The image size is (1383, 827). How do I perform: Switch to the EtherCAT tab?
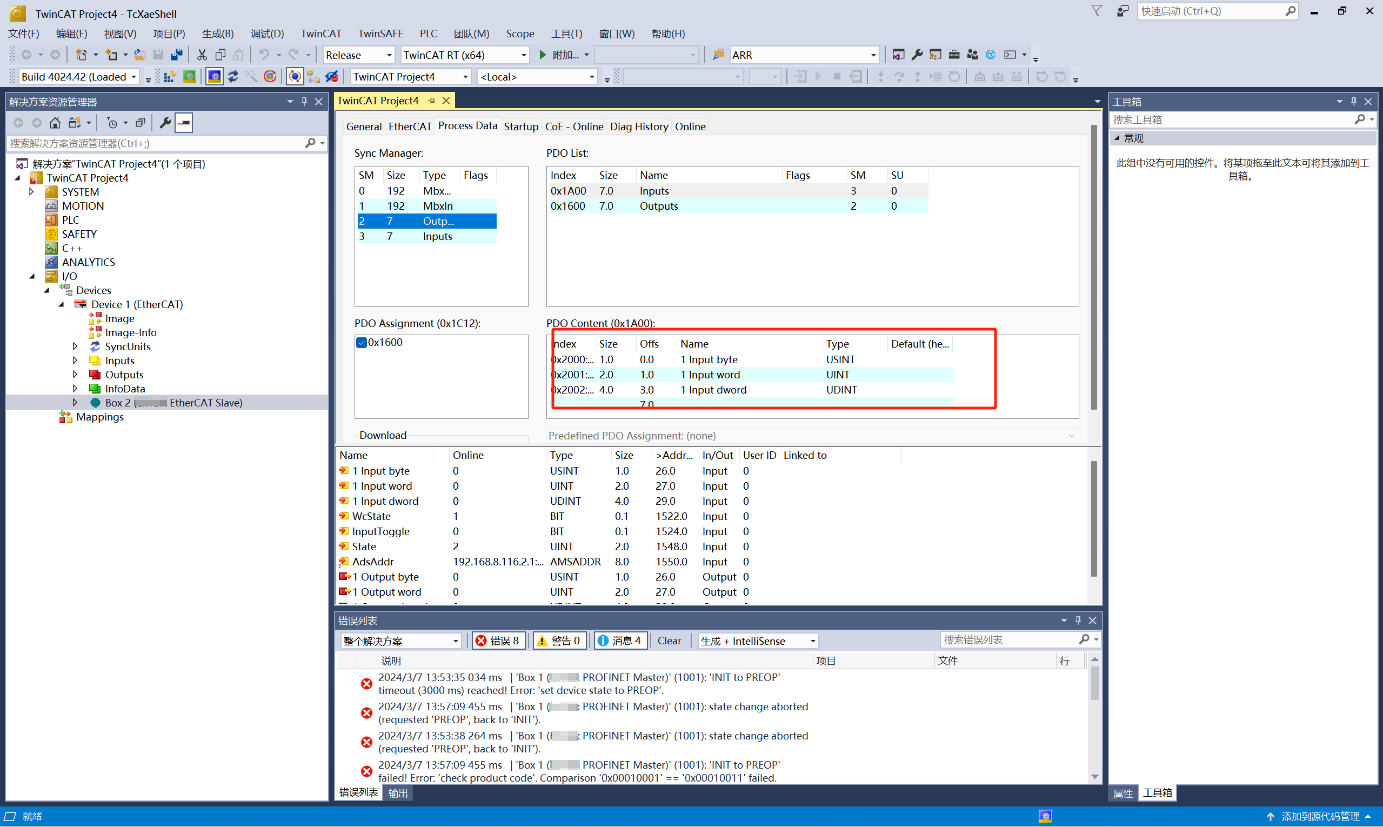tap(410, 127)
